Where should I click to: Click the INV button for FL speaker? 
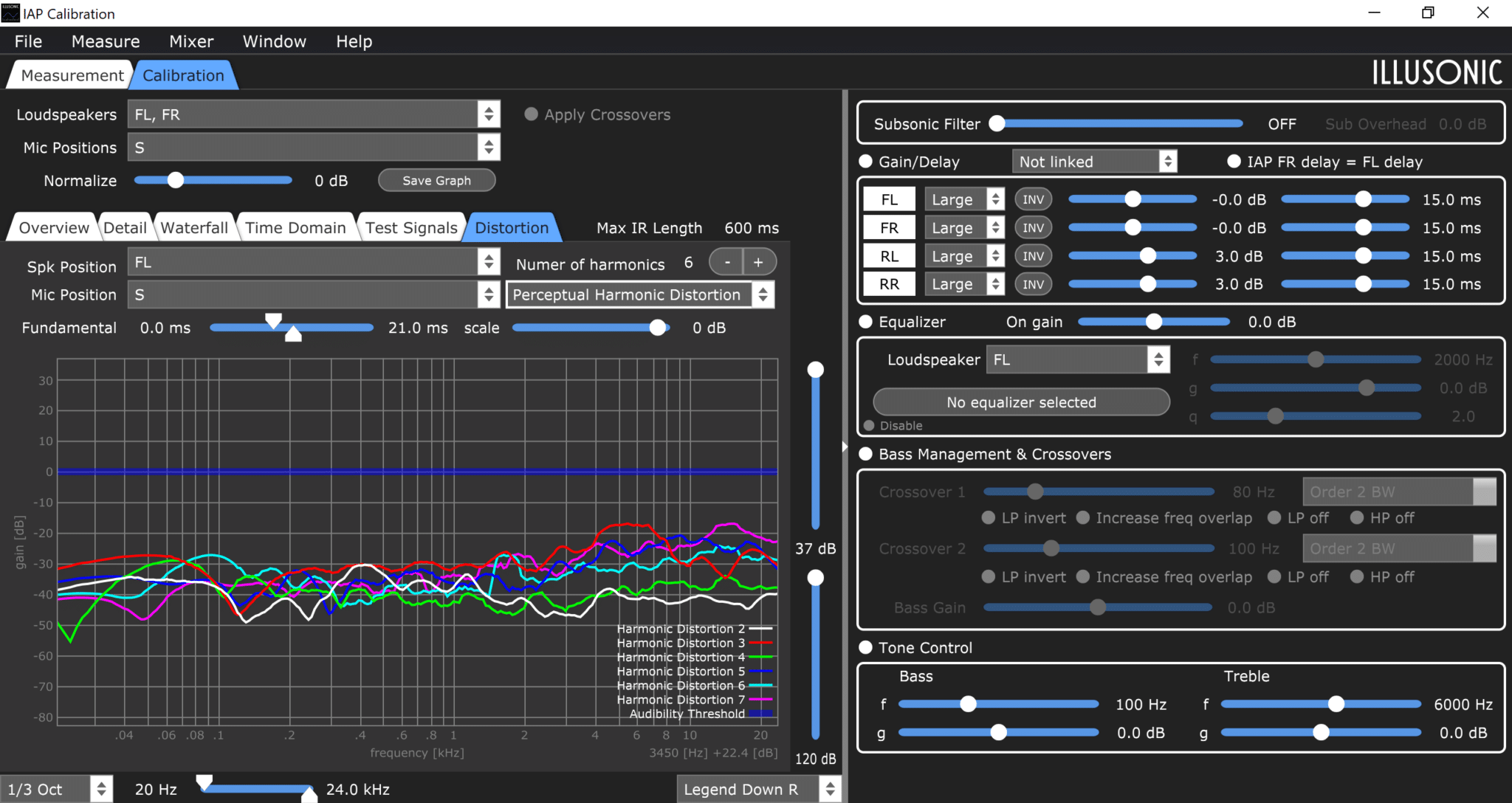point(1033,199)
